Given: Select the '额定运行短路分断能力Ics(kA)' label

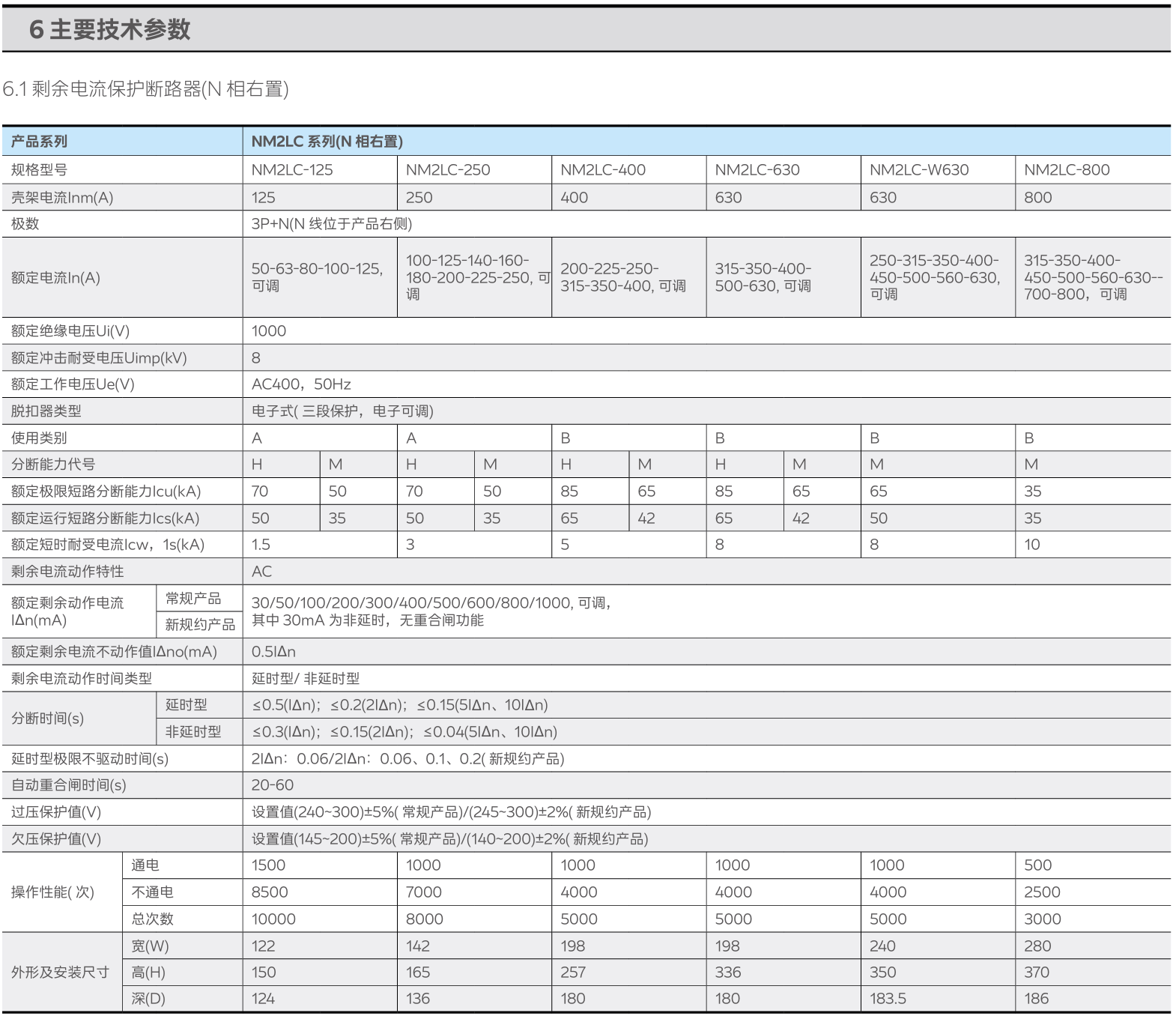Looking at the screenshot, I should pos(105,518).
